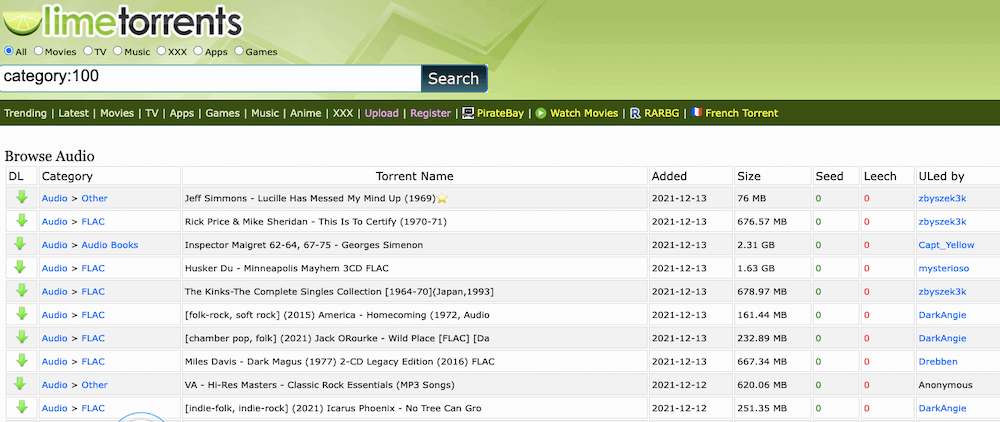Open Games in the navigation bar
Screen dimensions: 1000x422
click(x=223, y=113)
